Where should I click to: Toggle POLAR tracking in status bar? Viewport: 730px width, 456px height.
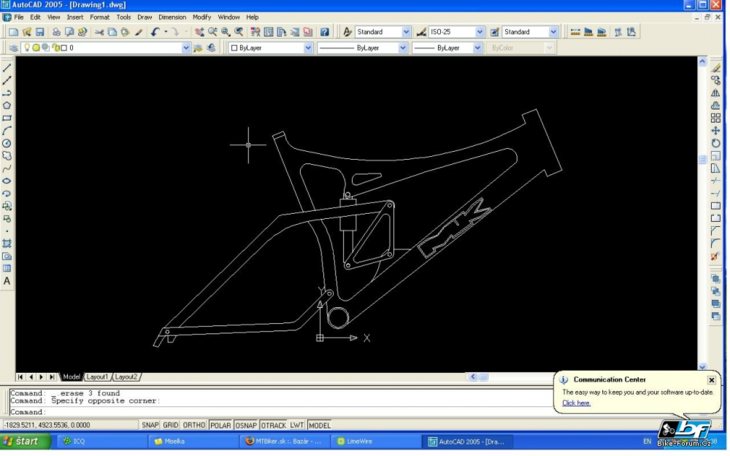pos(221,426)
